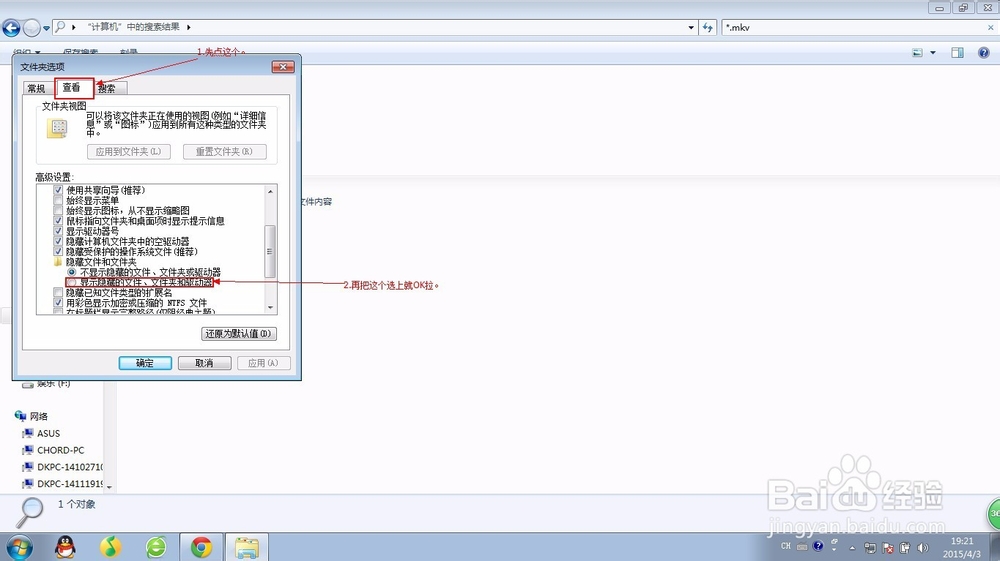The width and height of the screenshot is (1000, 561).
Task: Select 不显示隐藏的文件、文件夹或驱动器 radio button
Action: point(71,272)
